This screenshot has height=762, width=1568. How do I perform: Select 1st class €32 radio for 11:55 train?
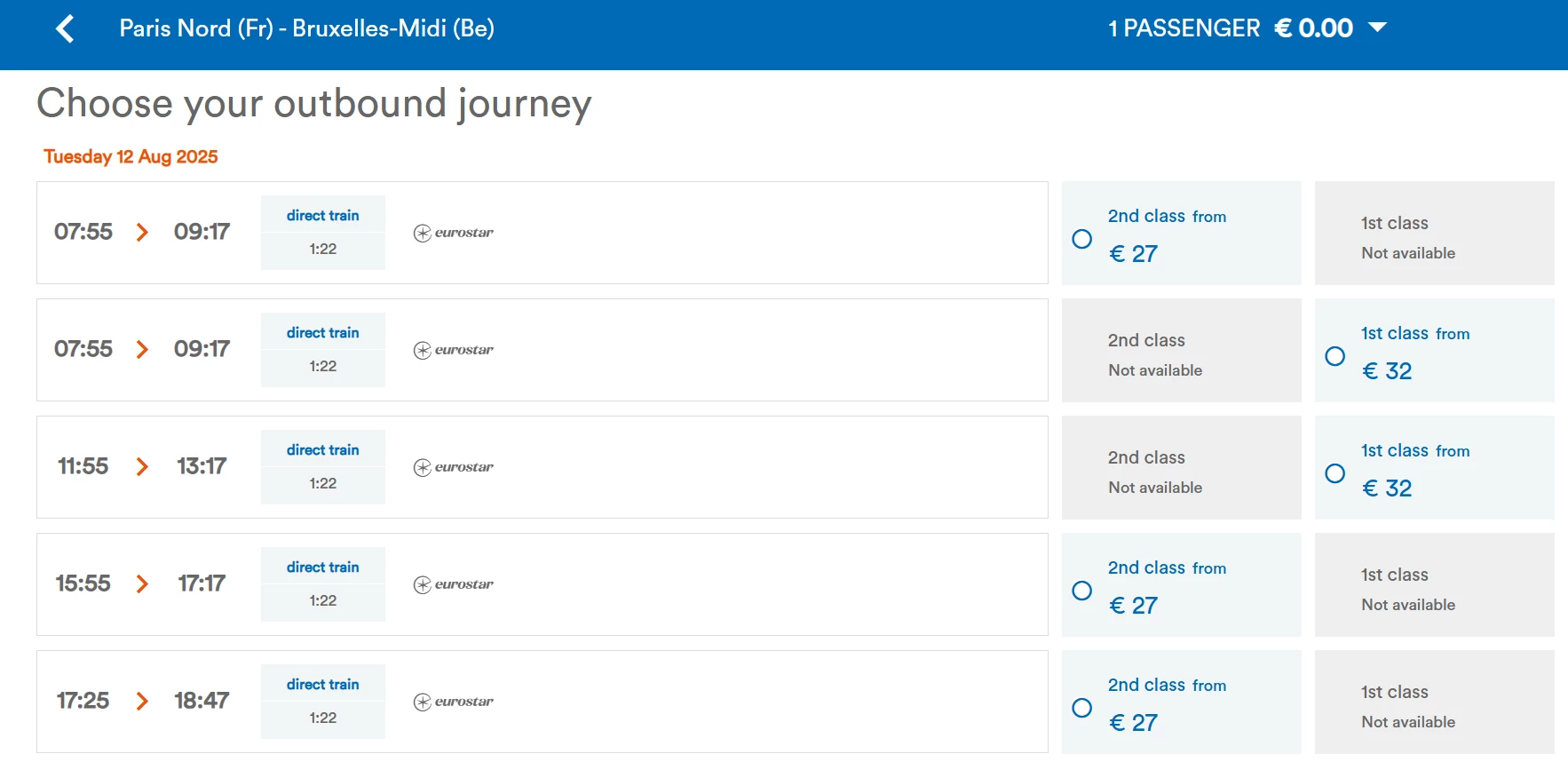1334,473
